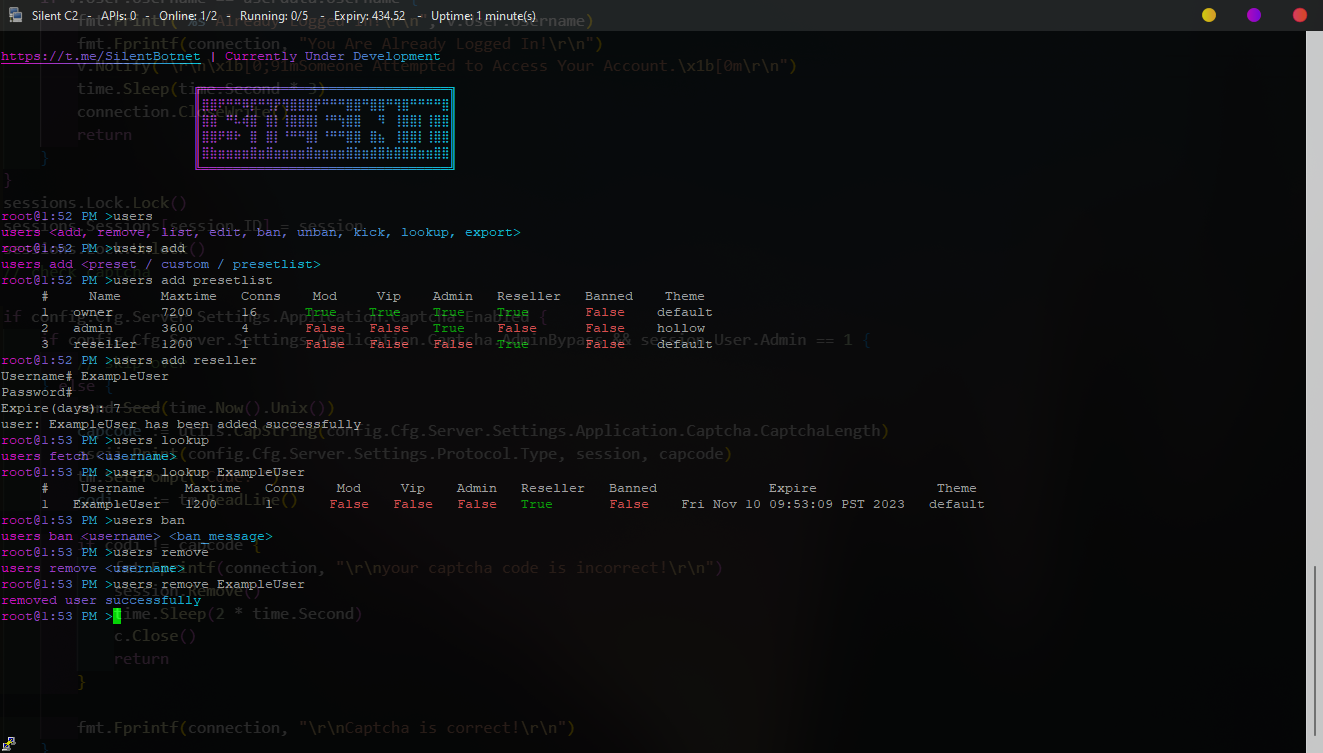Click the PuTTY icon in the title bar
The image size is (1323, 753).
(15, 15)
